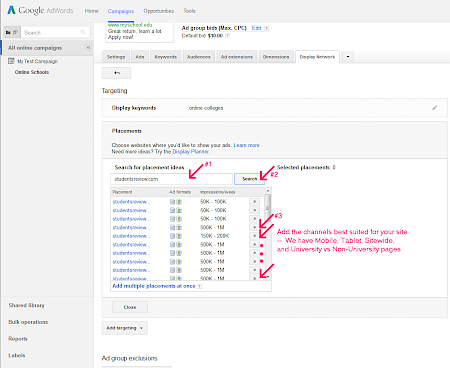Click the Impressions/week column header
Viewport: 450px width, 368px height.
(x=218, y=192)
